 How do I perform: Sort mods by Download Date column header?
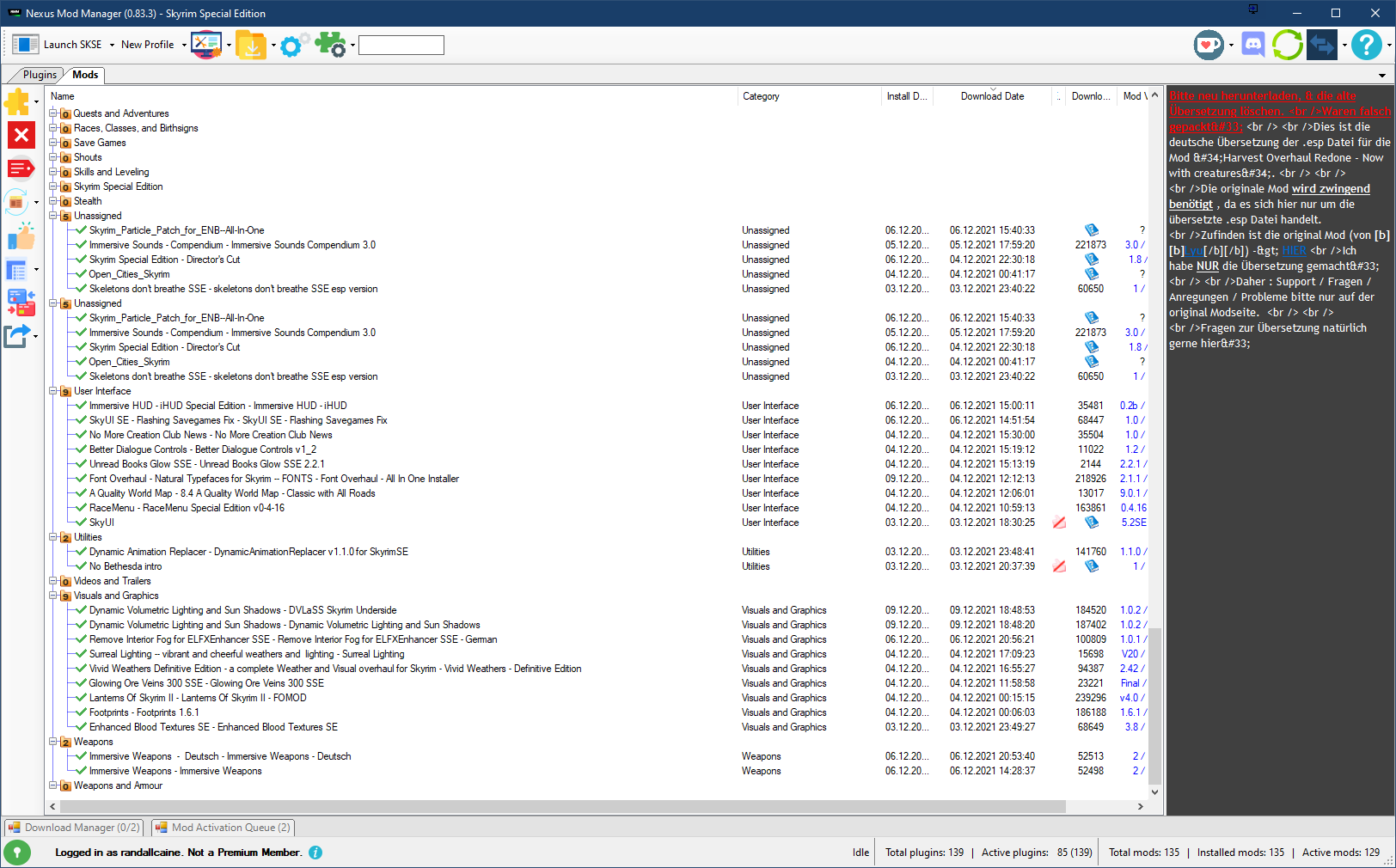pos(992,96)
